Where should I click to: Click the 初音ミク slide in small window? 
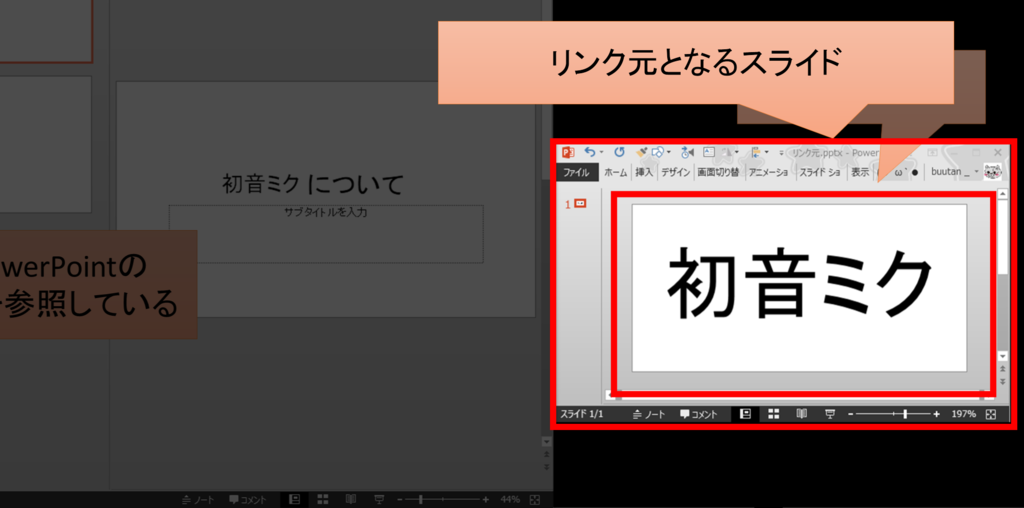[799, 288]
